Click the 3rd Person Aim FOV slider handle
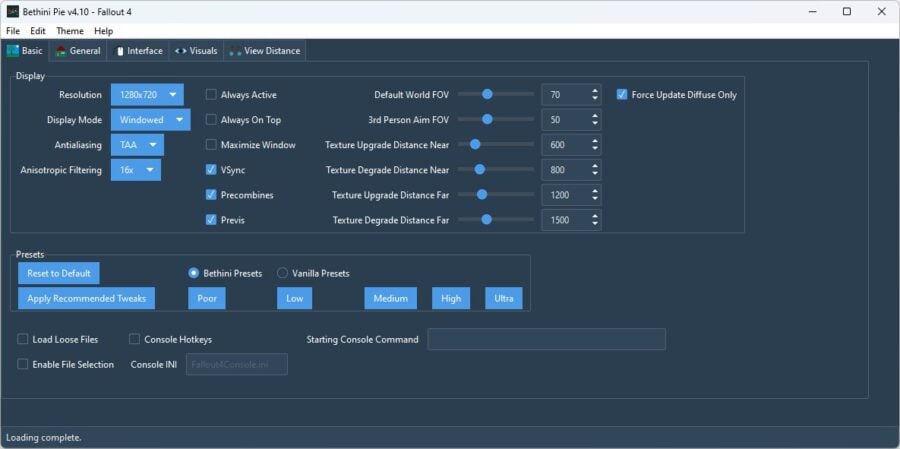This screenshot has width=900, height=449. tap(487, 119)
